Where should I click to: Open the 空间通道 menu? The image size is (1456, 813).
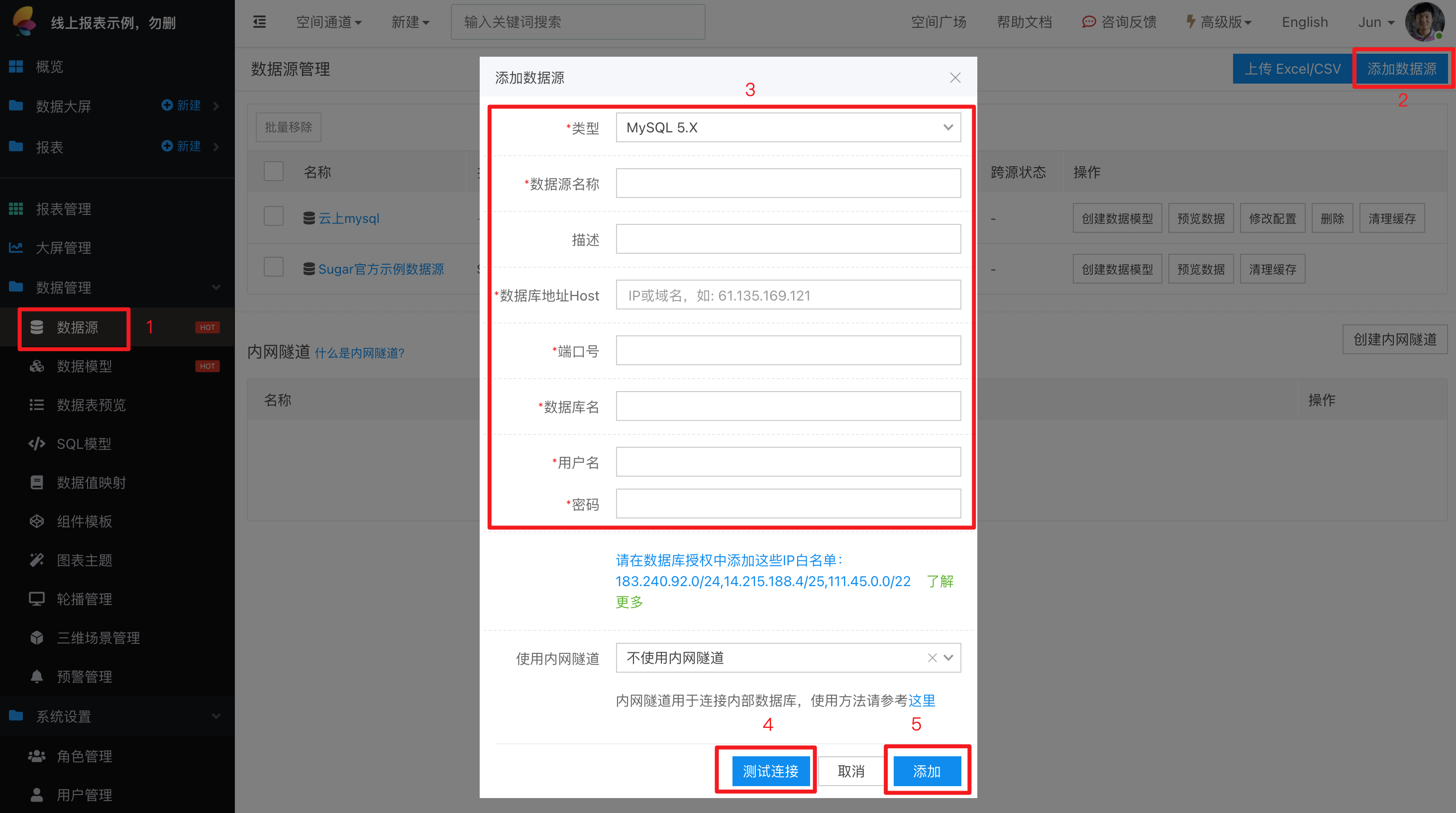point(328,22)
